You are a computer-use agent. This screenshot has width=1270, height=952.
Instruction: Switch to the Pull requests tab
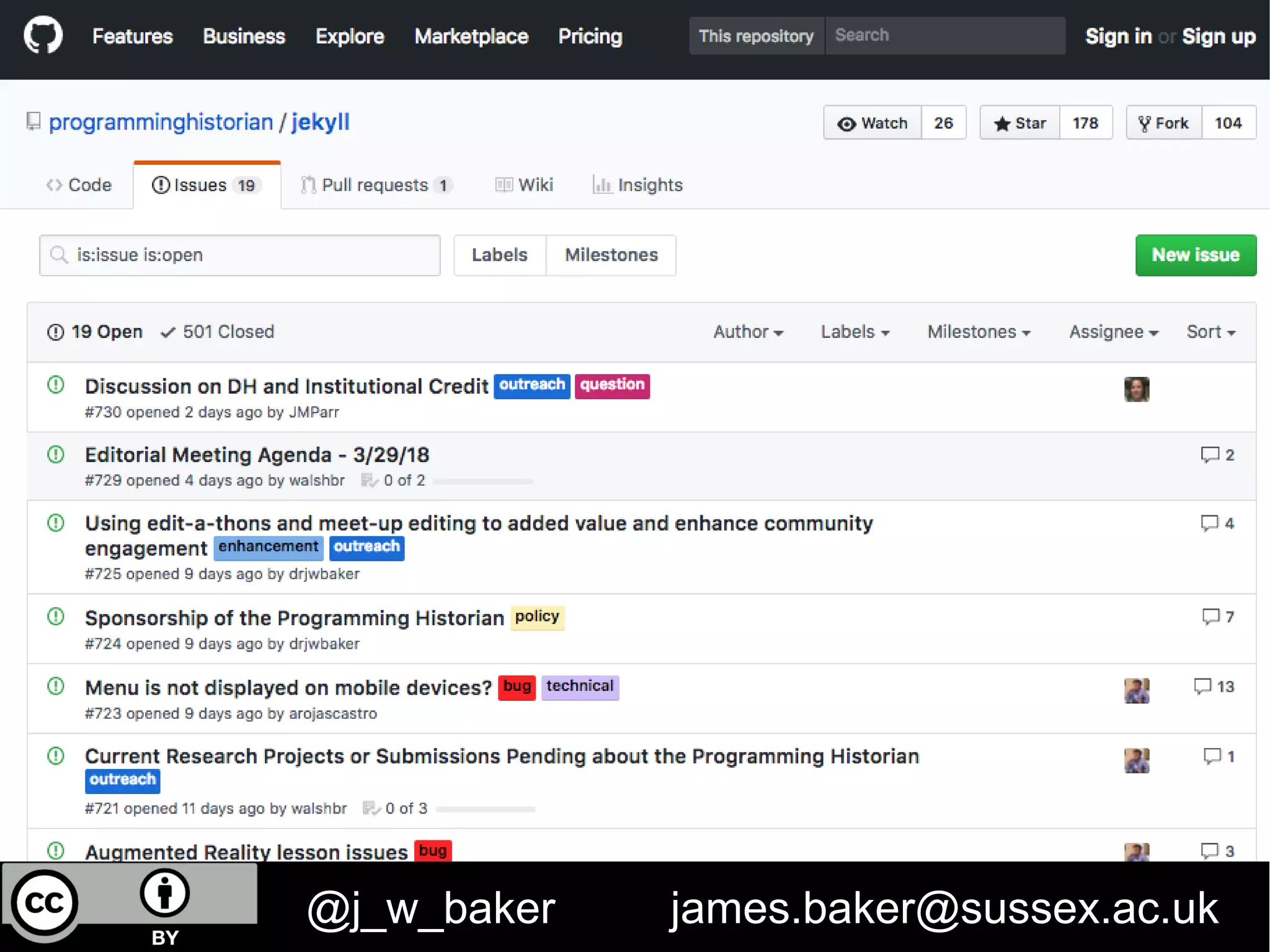376,185
